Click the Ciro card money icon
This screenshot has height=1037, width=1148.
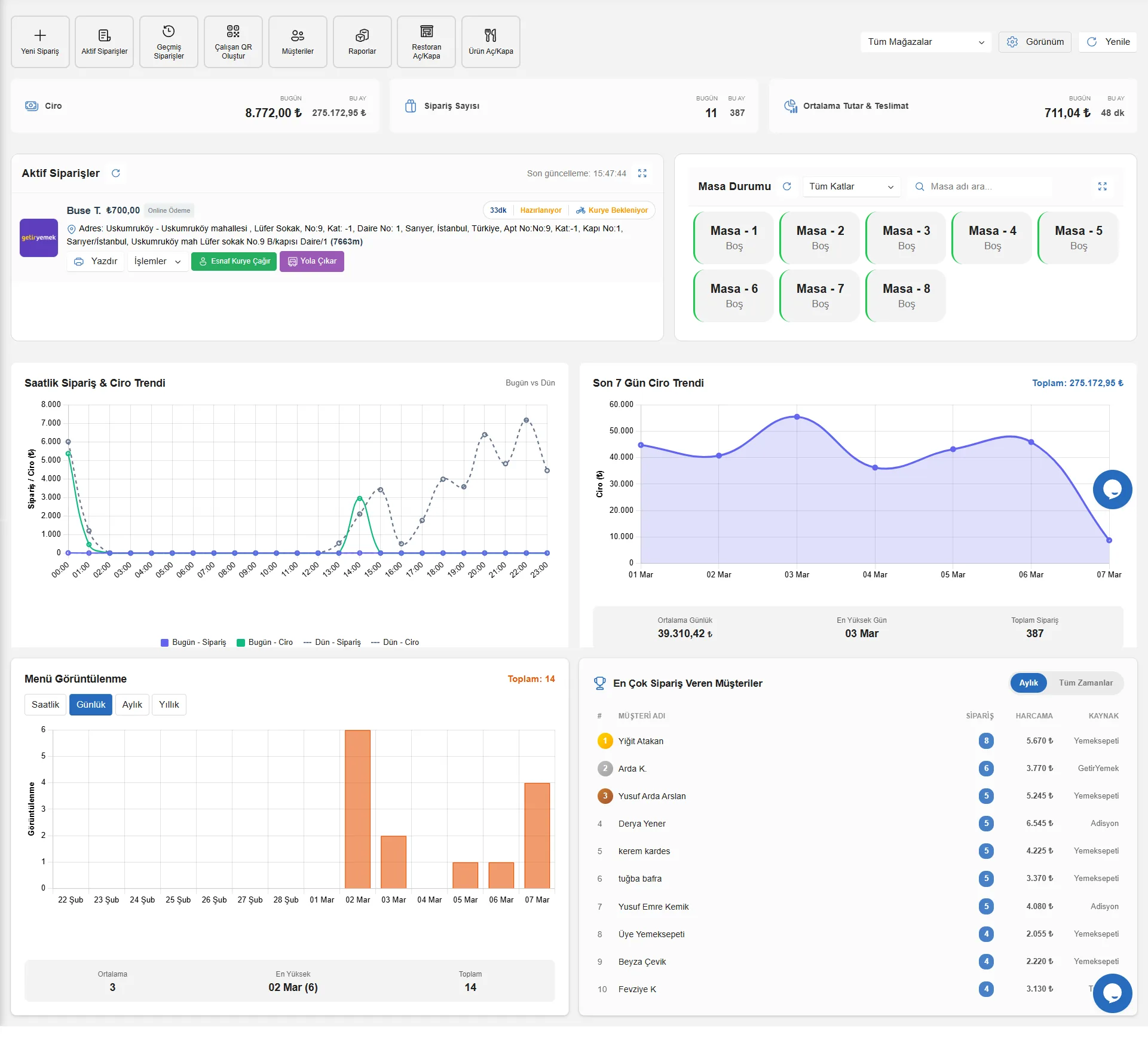[32, 106]
